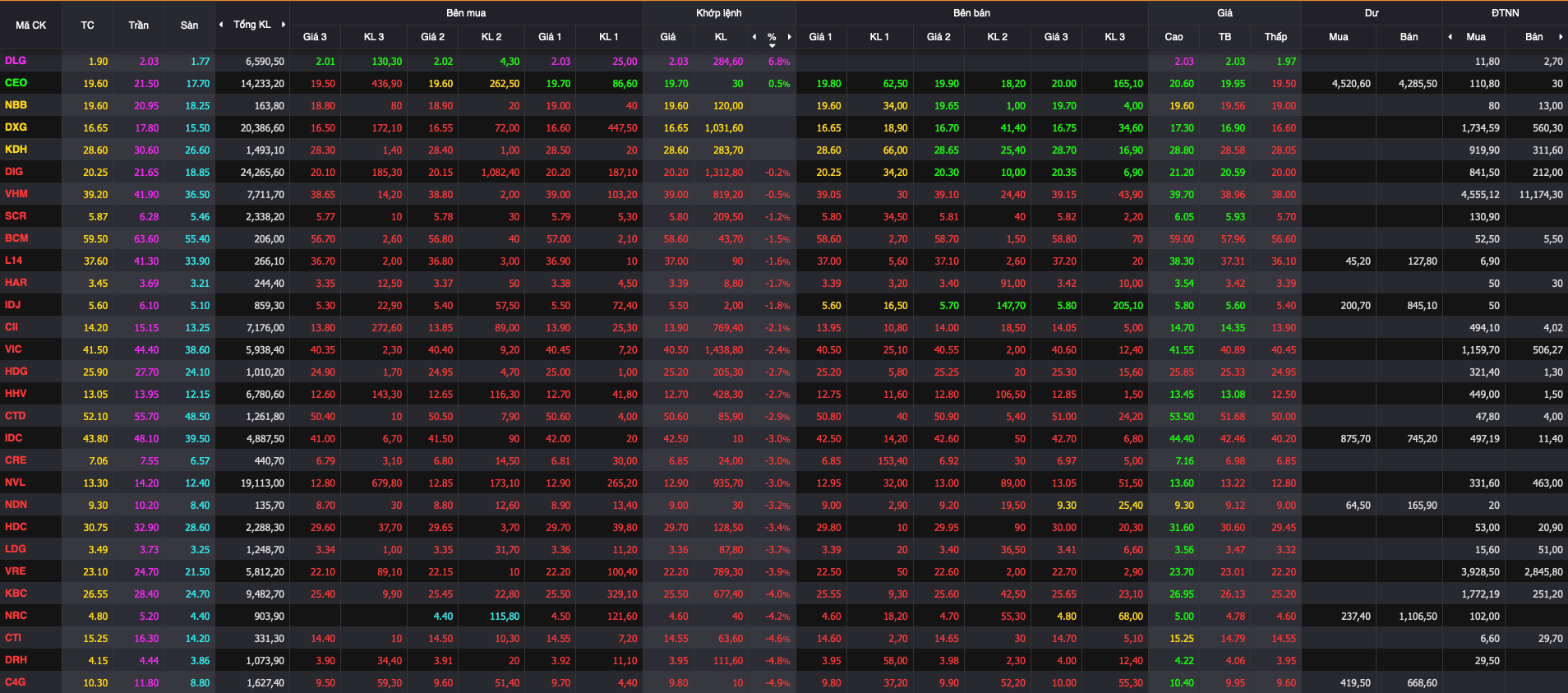Open the SCR stock symbol
Viewport: 1568px width, 693px height.
[x=16, y=216]
